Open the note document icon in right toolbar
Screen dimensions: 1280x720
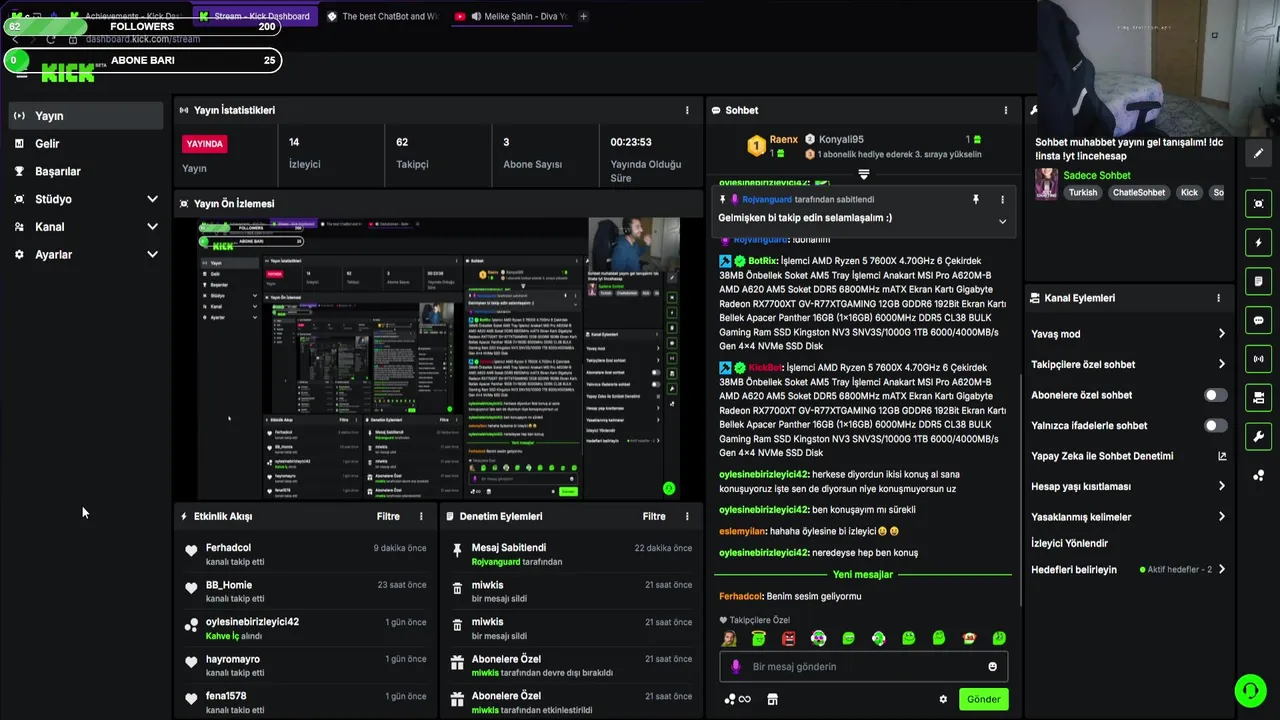(1259, 282)
